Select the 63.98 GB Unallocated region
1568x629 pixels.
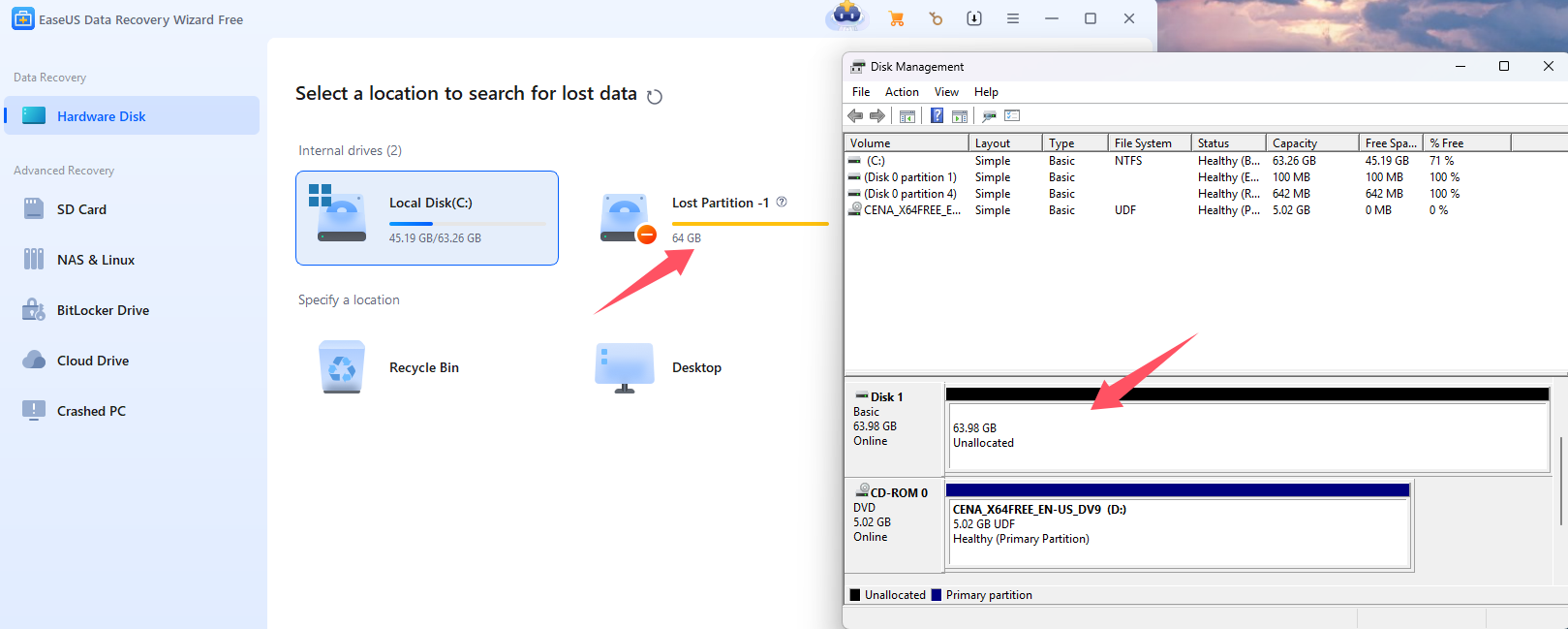(x=1247, y=435)
